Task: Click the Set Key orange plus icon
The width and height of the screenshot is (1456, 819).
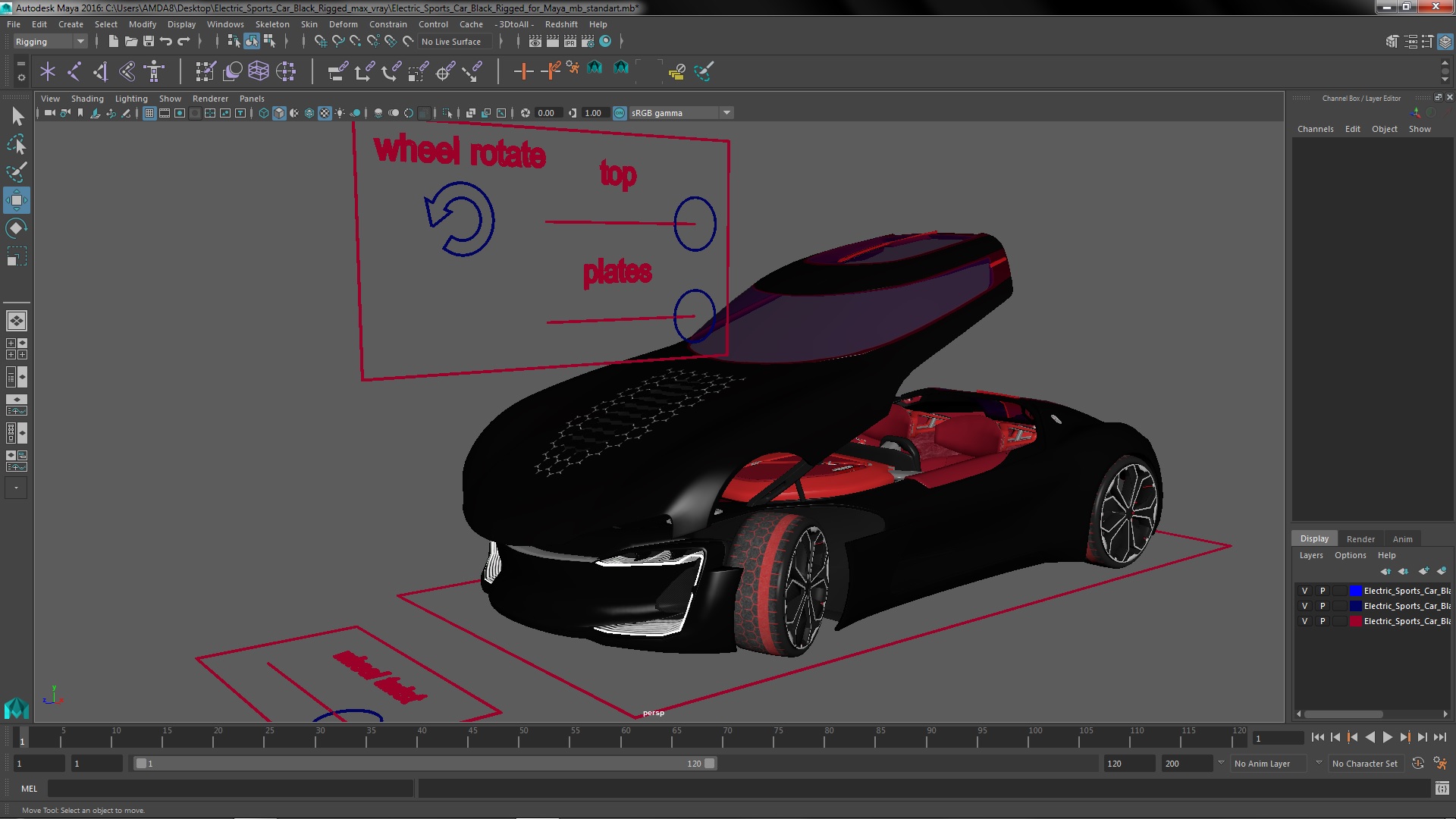Action: [523, 71]
